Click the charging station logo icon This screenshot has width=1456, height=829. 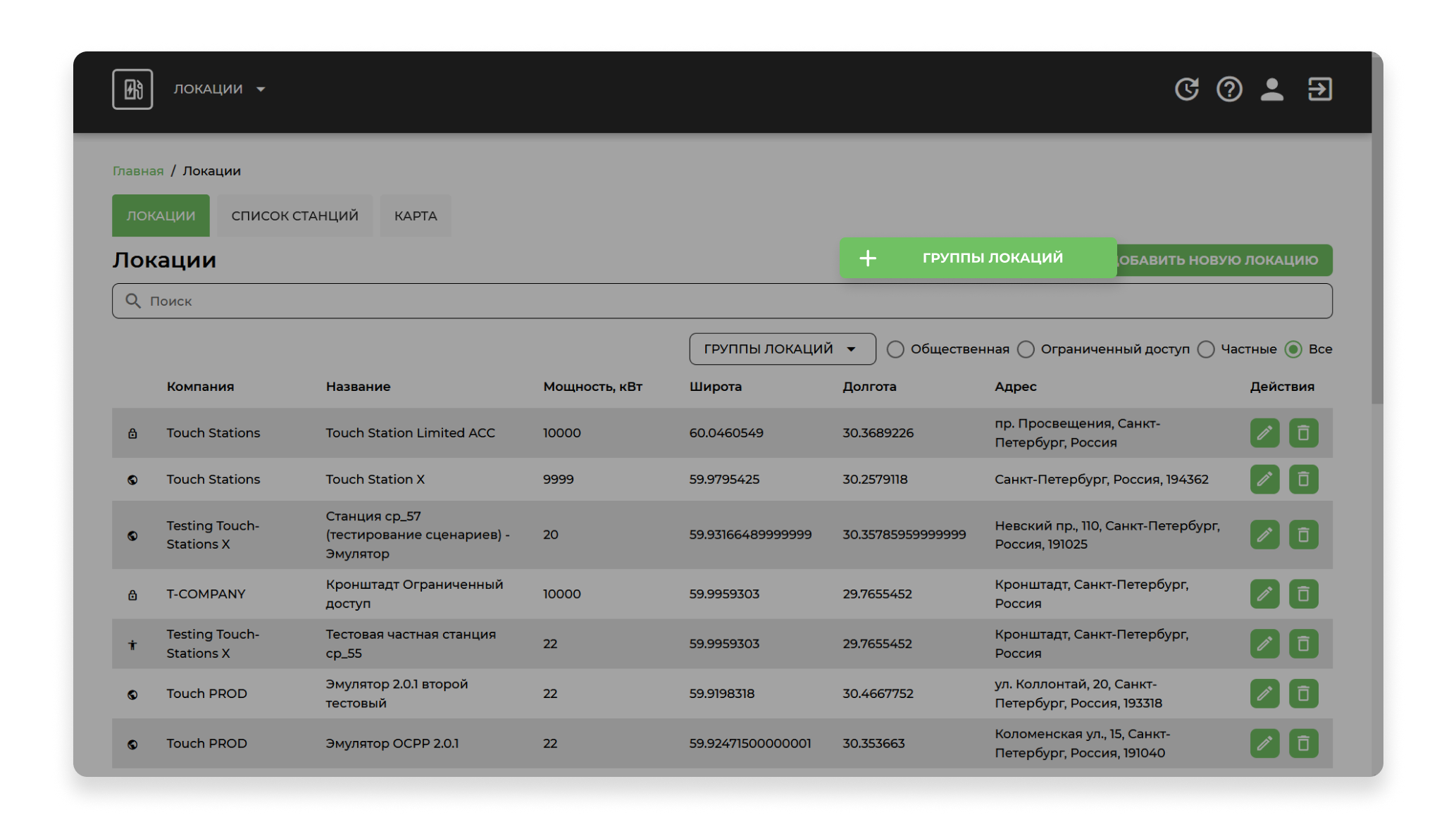[132, 89]
